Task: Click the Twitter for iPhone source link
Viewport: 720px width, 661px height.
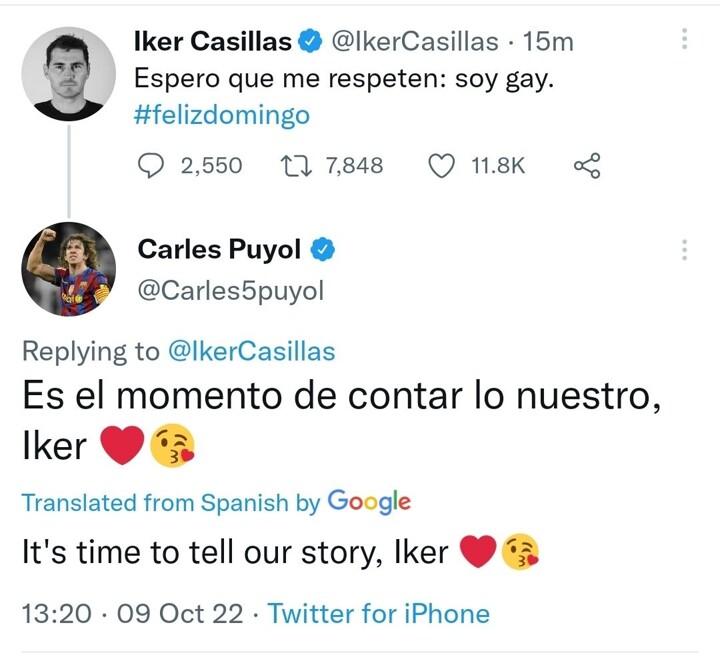Action: [x=379, y=613]
